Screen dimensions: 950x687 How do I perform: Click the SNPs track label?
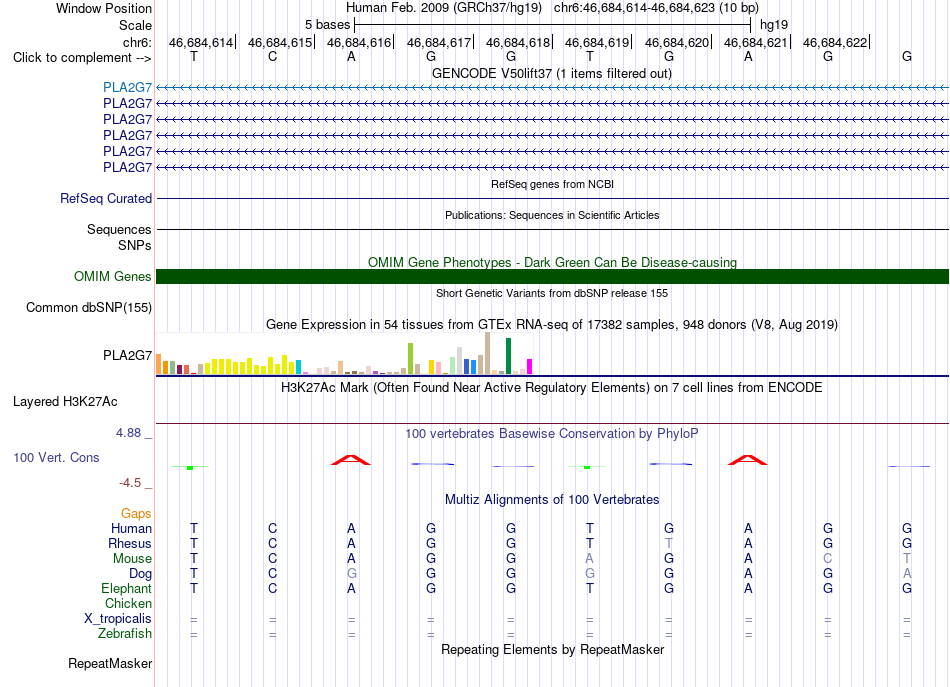point(135,245)
